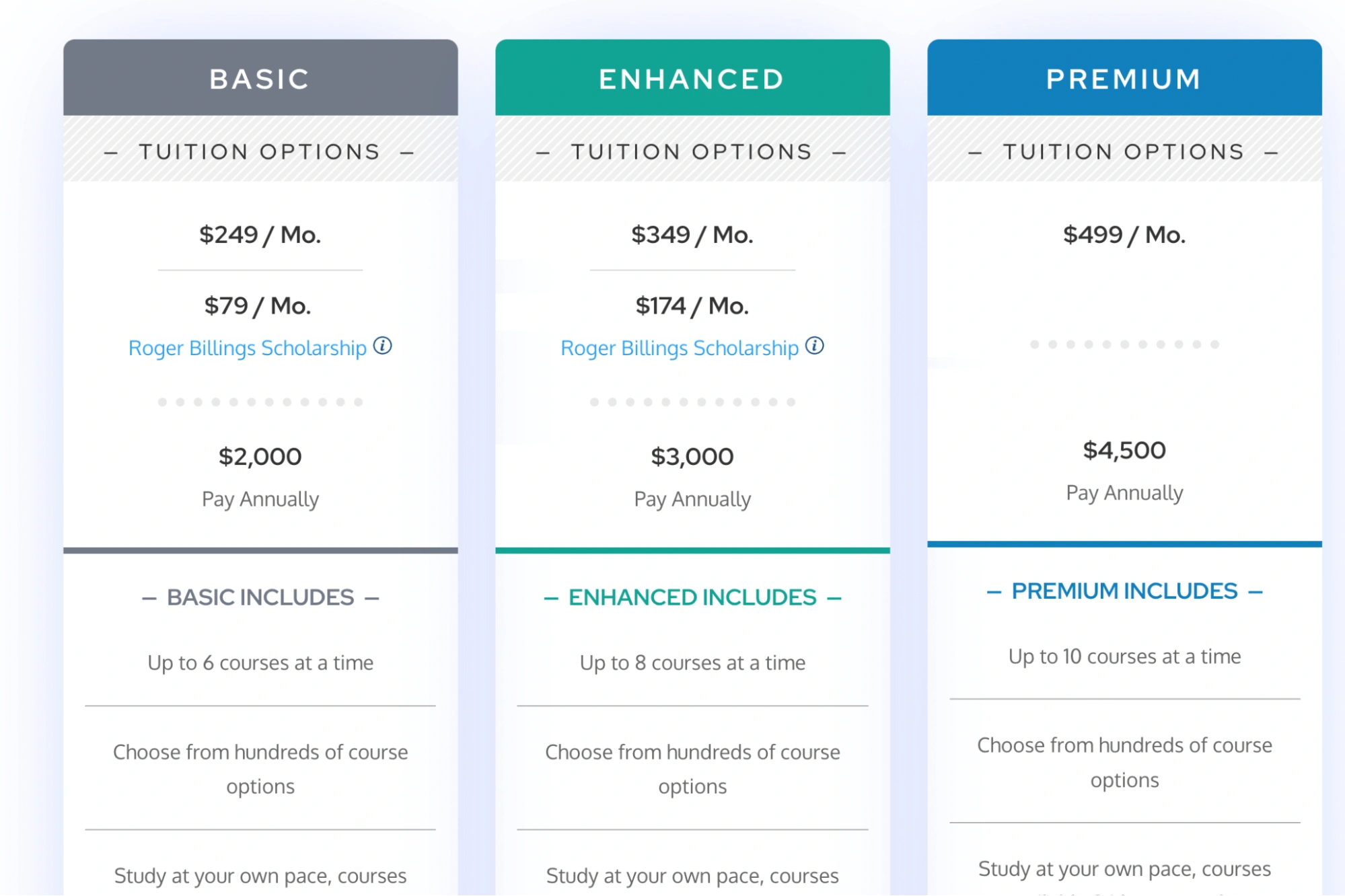Image resolution: width=1345 pixels, height=896 pixels.
Task: Select the $174 / Mo. scholarship price
Action: pyautogui.click(x=691, y=305)
